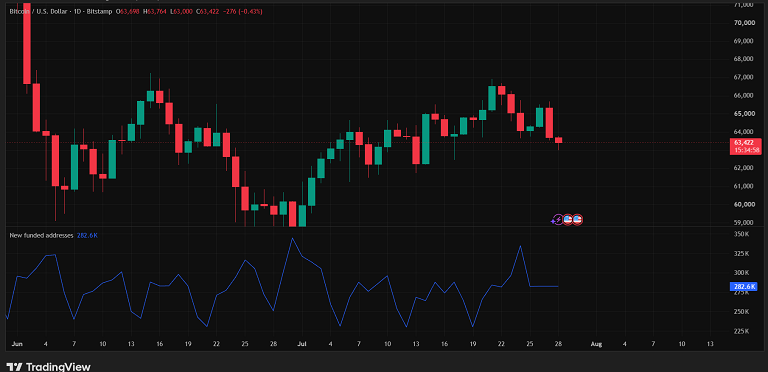Screen dimensions: 768x372
Task: Click the indicator line peak near 350K
Action: click(x=292, y=238)
